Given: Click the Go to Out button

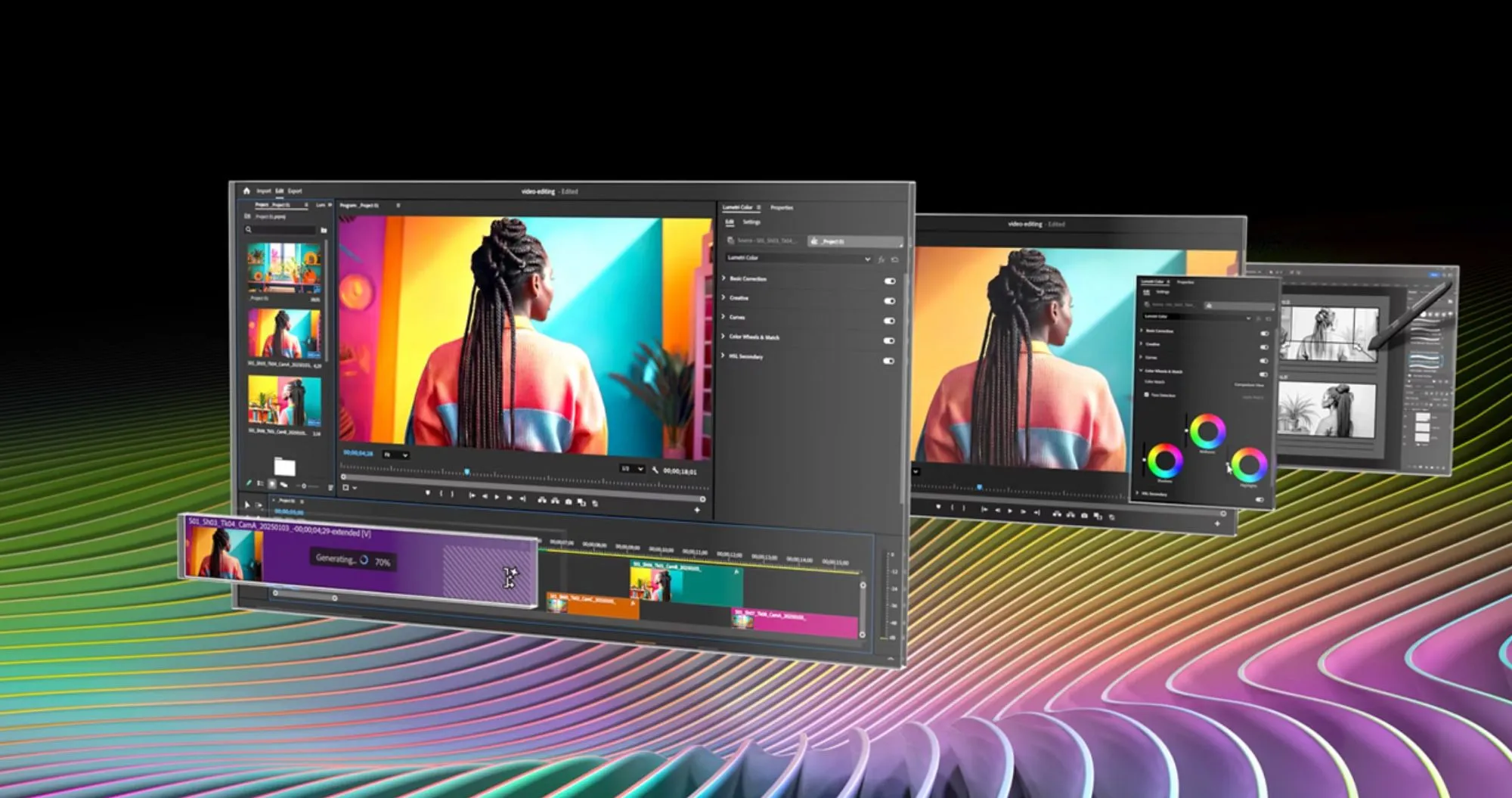Looking at the screenshot, I should (522, 498).
